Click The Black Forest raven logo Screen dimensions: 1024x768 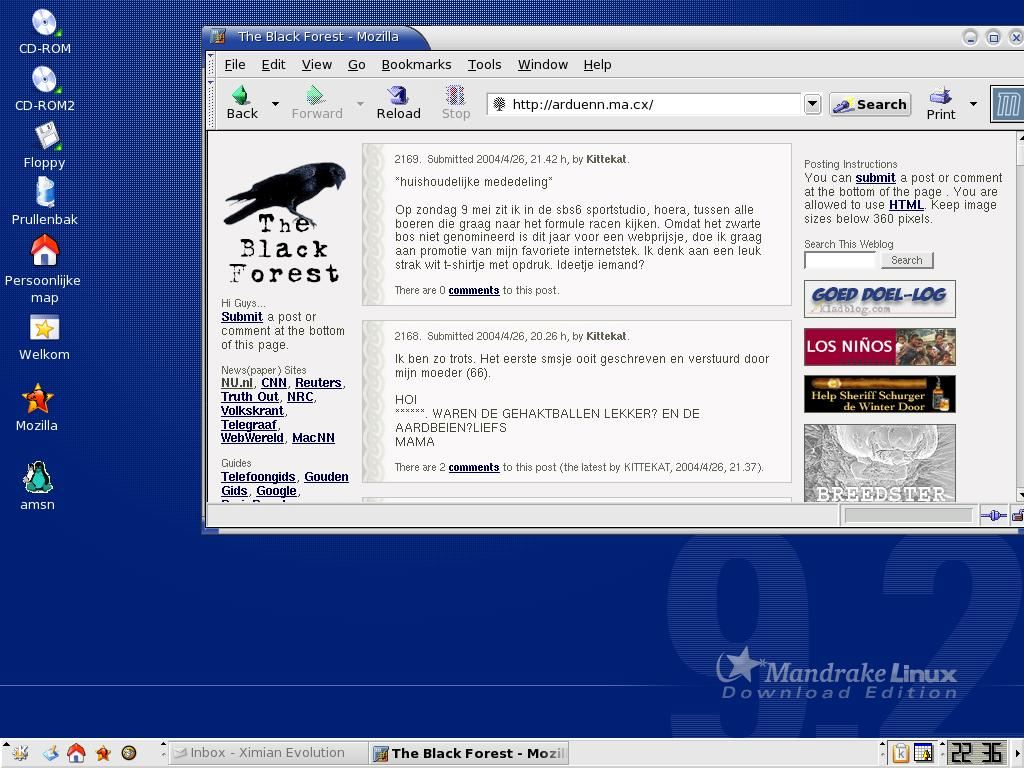tap(284, 222)
